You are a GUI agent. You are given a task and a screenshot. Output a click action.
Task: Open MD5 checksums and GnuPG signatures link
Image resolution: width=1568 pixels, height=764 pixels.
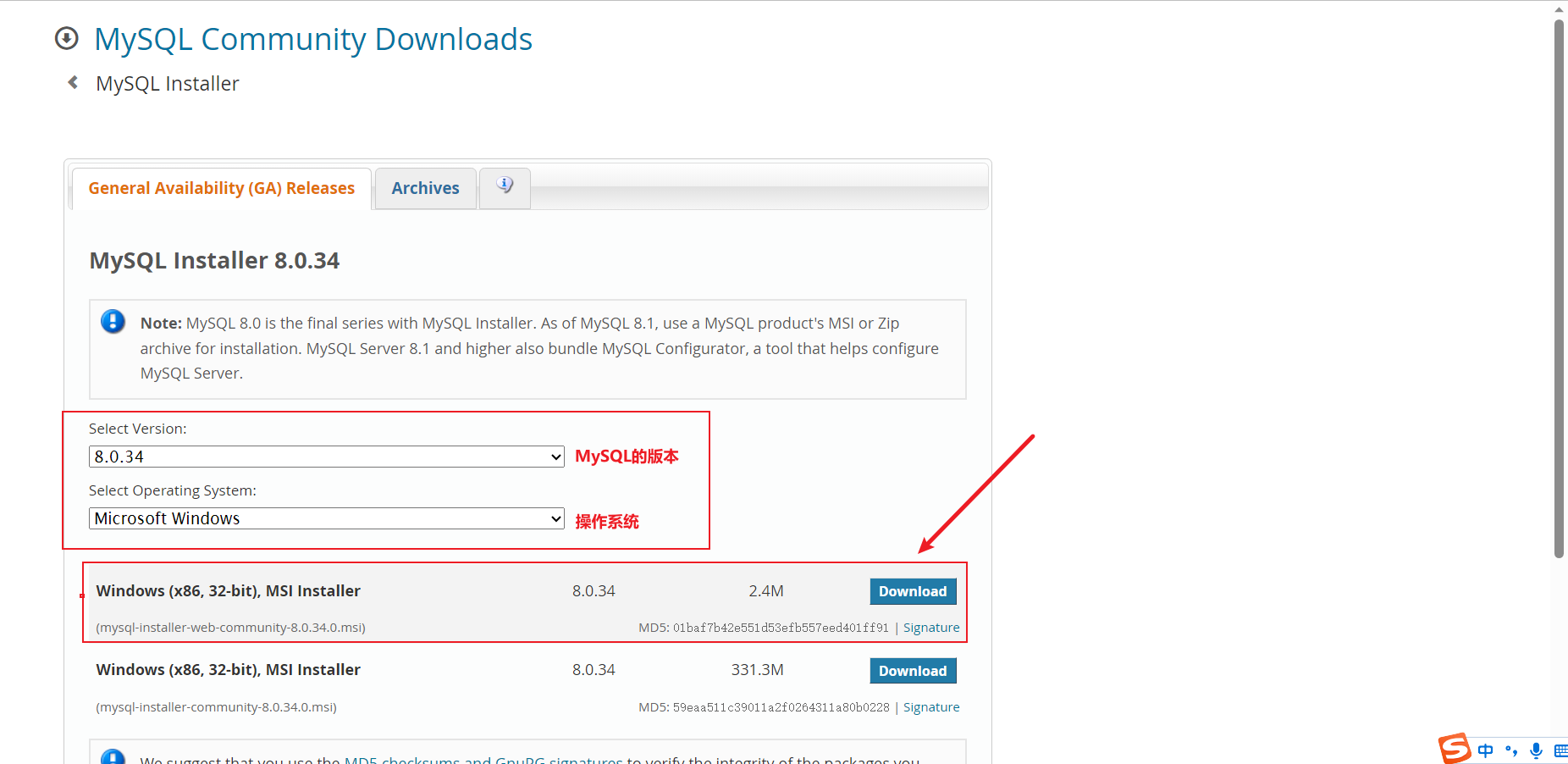pyautogui.click(x=483, y=760)
